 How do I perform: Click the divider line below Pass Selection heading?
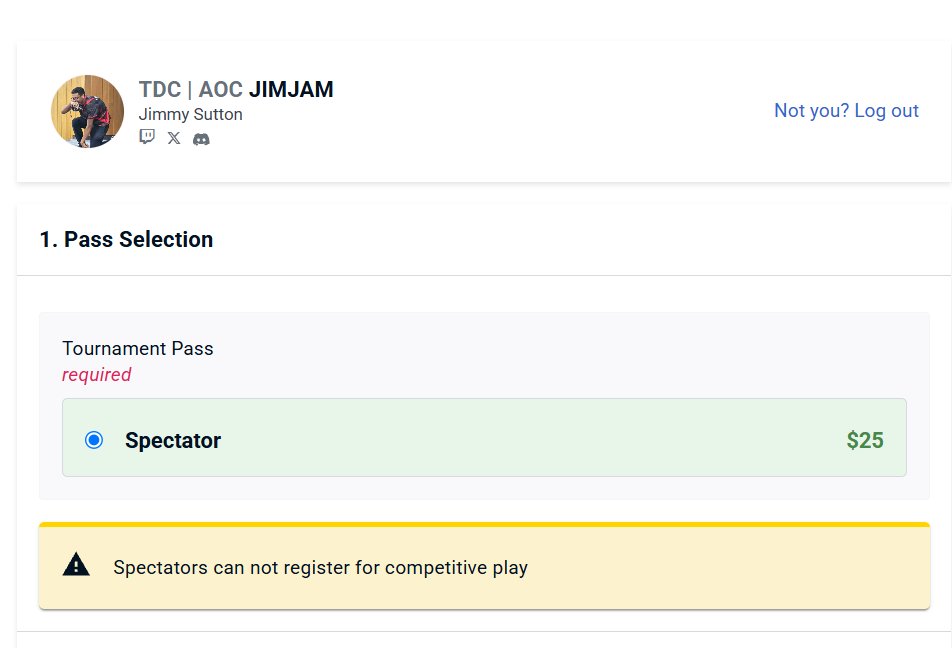tap(484, 275)
